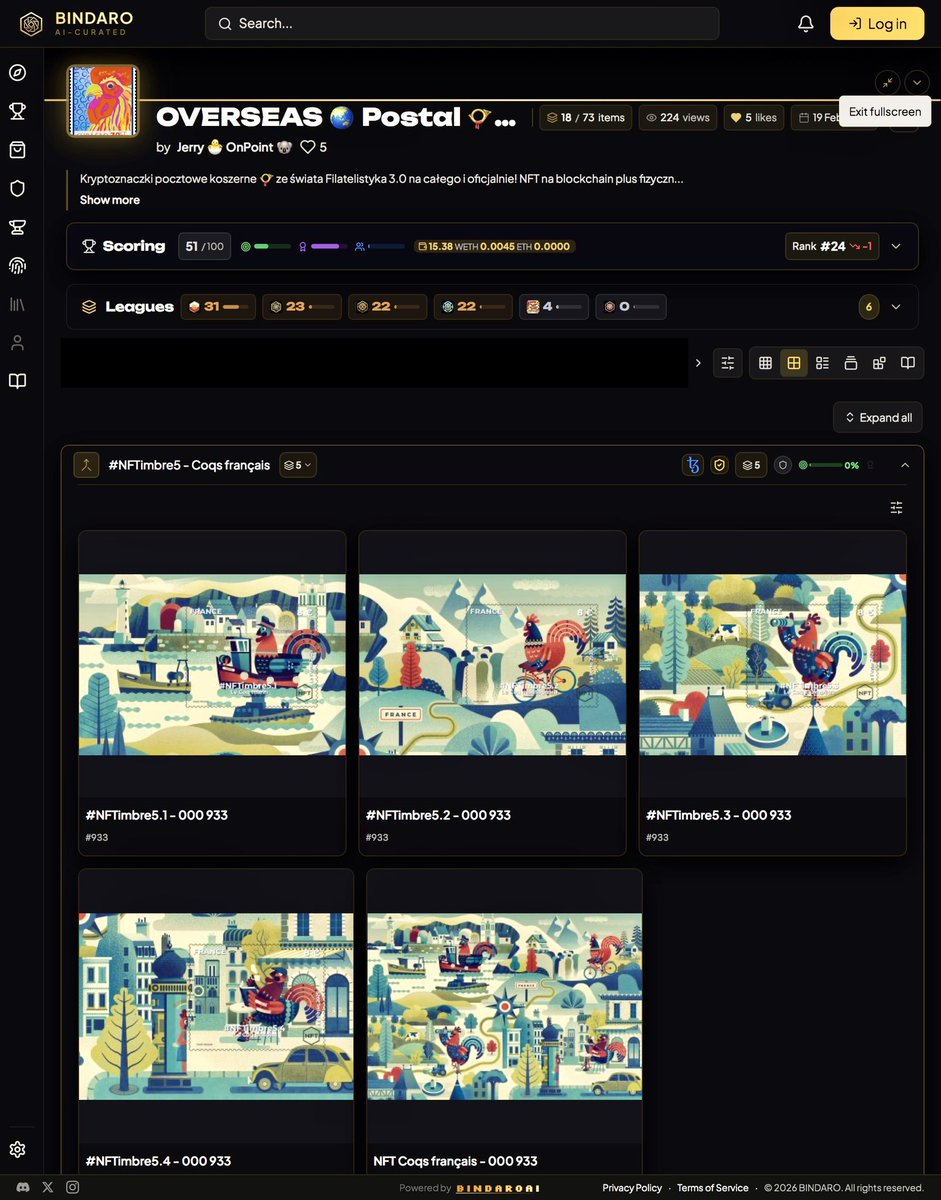Open the #NFTimbre5.1 - 000 933 thumbnail

pos(212,664)
